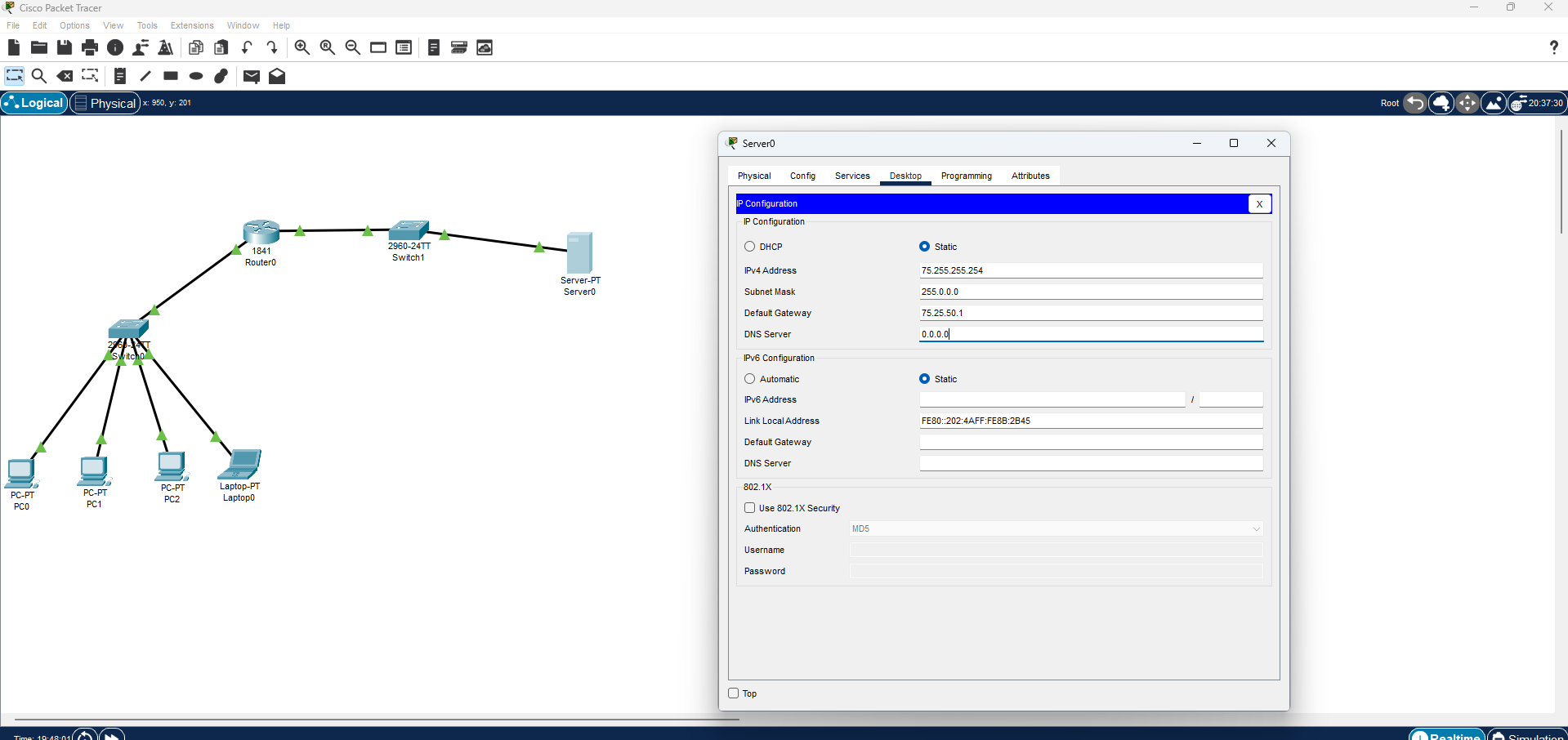Image resolution: width=1568 pixels, height=740 pixels.
Task: Select Static radio button for IPv4
Action: click(x=924, y=247)
